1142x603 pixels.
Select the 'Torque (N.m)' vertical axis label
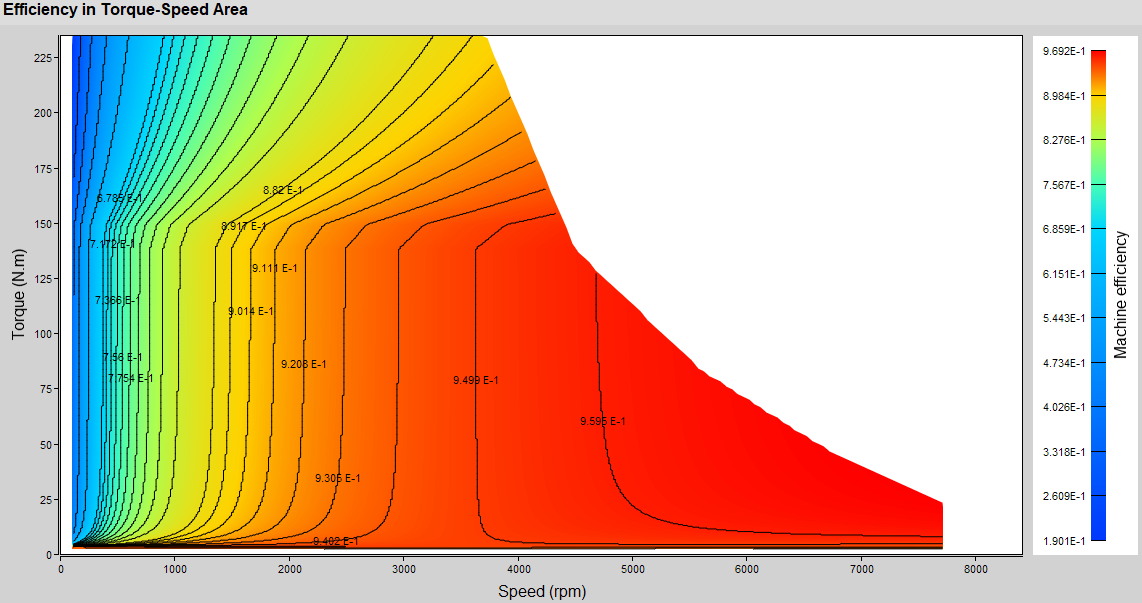[18, 295]
